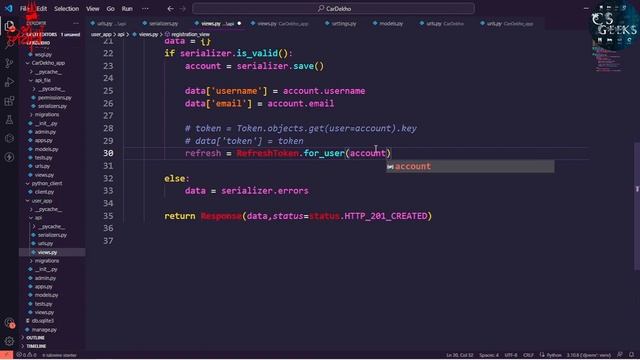
Task: Open wsgi.py in the explorer
Action: 43,54
